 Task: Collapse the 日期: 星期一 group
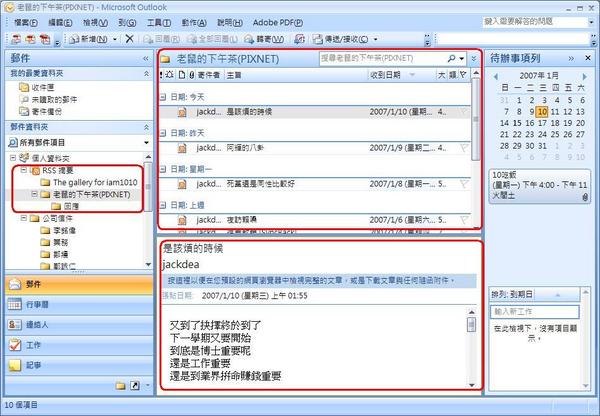click(163, 169)
